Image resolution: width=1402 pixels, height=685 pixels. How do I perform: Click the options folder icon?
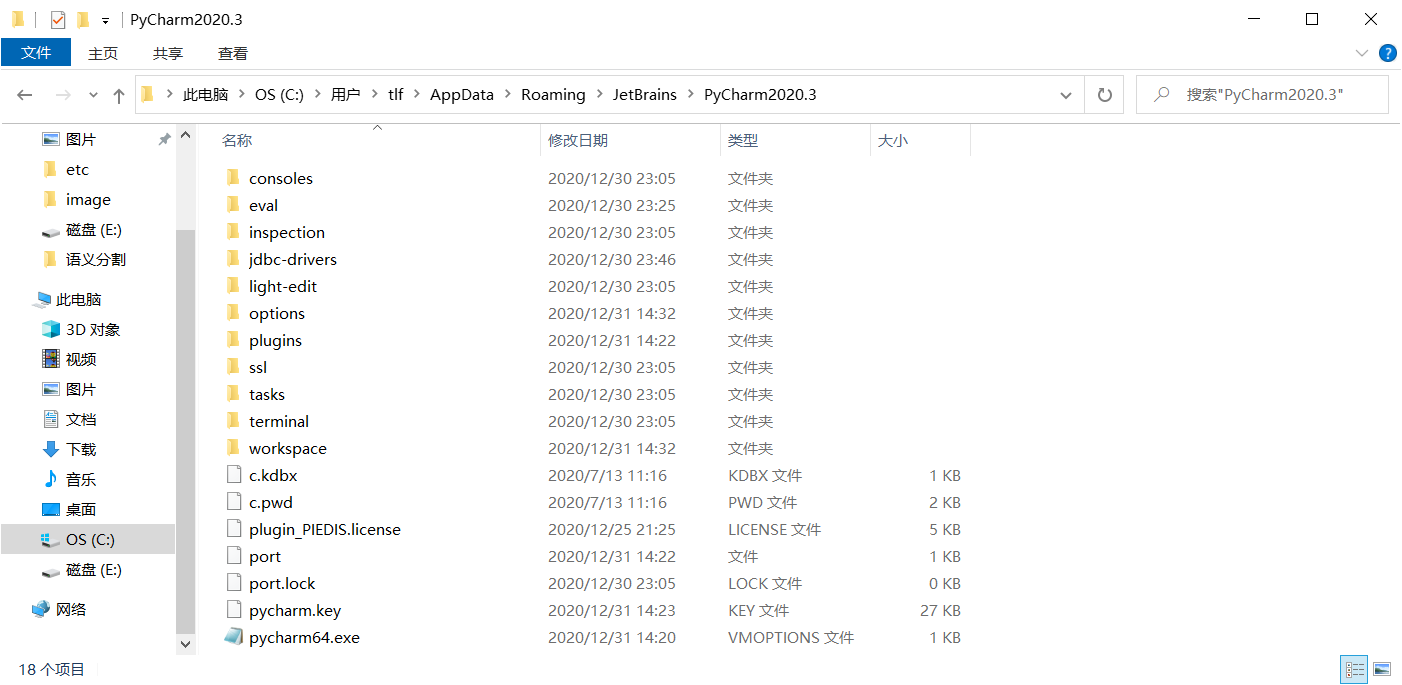(233, 313)
